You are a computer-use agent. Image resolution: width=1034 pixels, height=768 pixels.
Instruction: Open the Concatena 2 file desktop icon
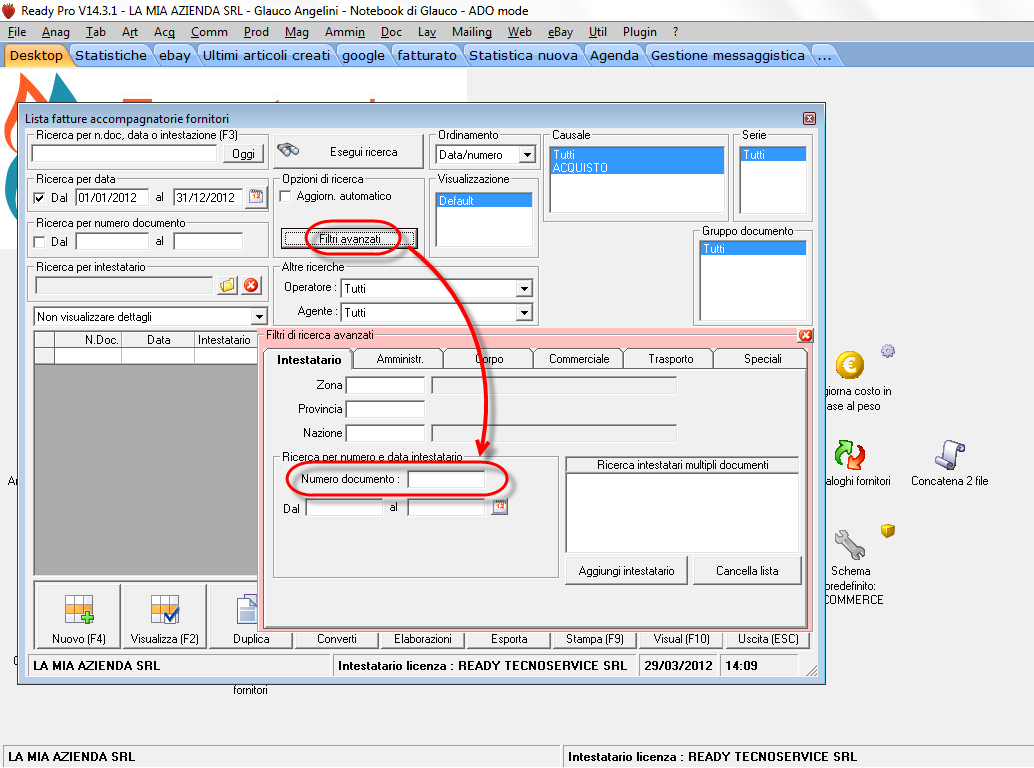[x=949, y=456]
